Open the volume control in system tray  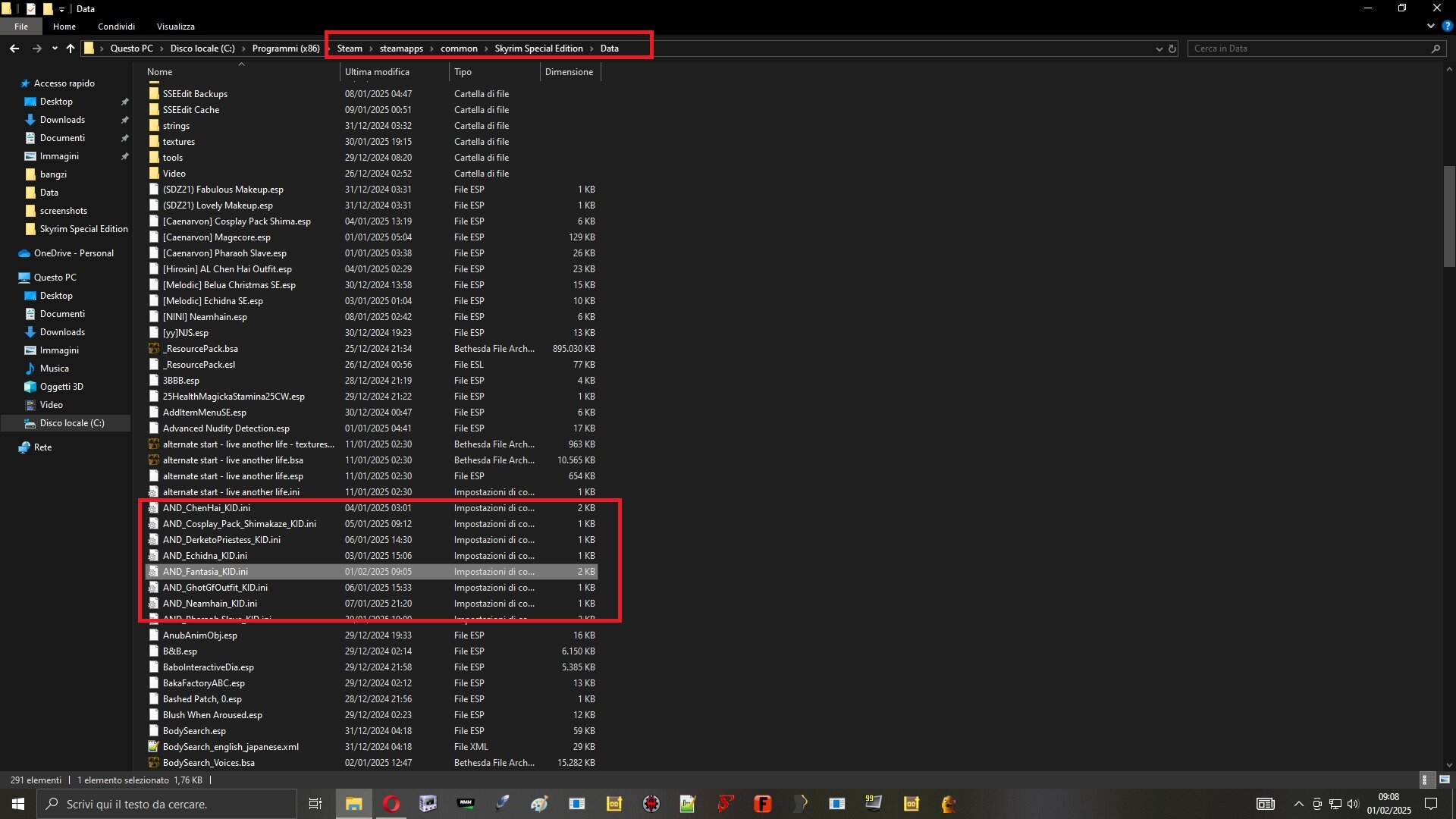pyautogui.click(x=1353, y=804)
